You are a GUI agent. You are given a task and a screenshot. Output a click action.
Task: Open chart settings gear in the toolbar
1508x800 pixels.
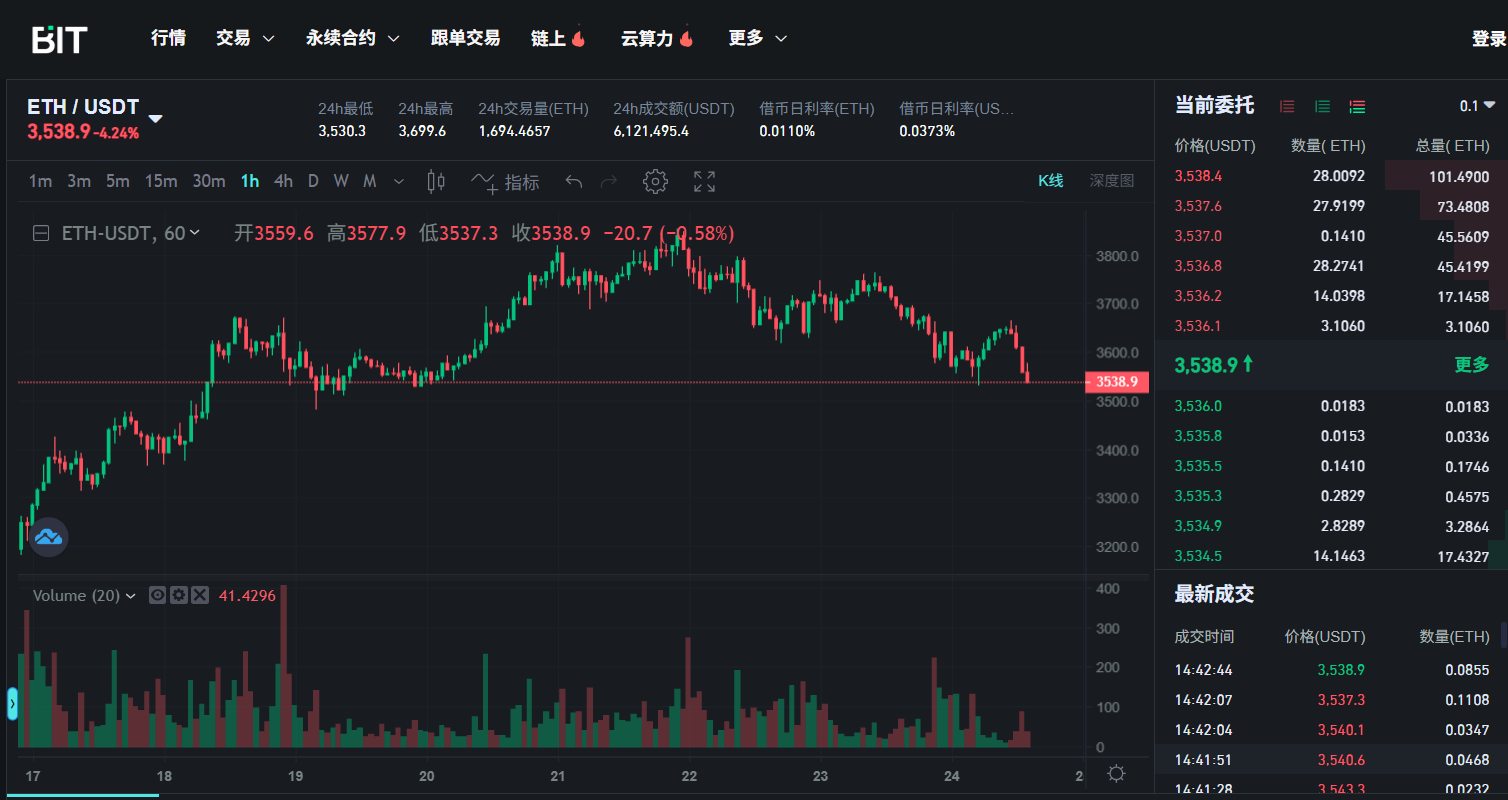click(x=655, y=181)
